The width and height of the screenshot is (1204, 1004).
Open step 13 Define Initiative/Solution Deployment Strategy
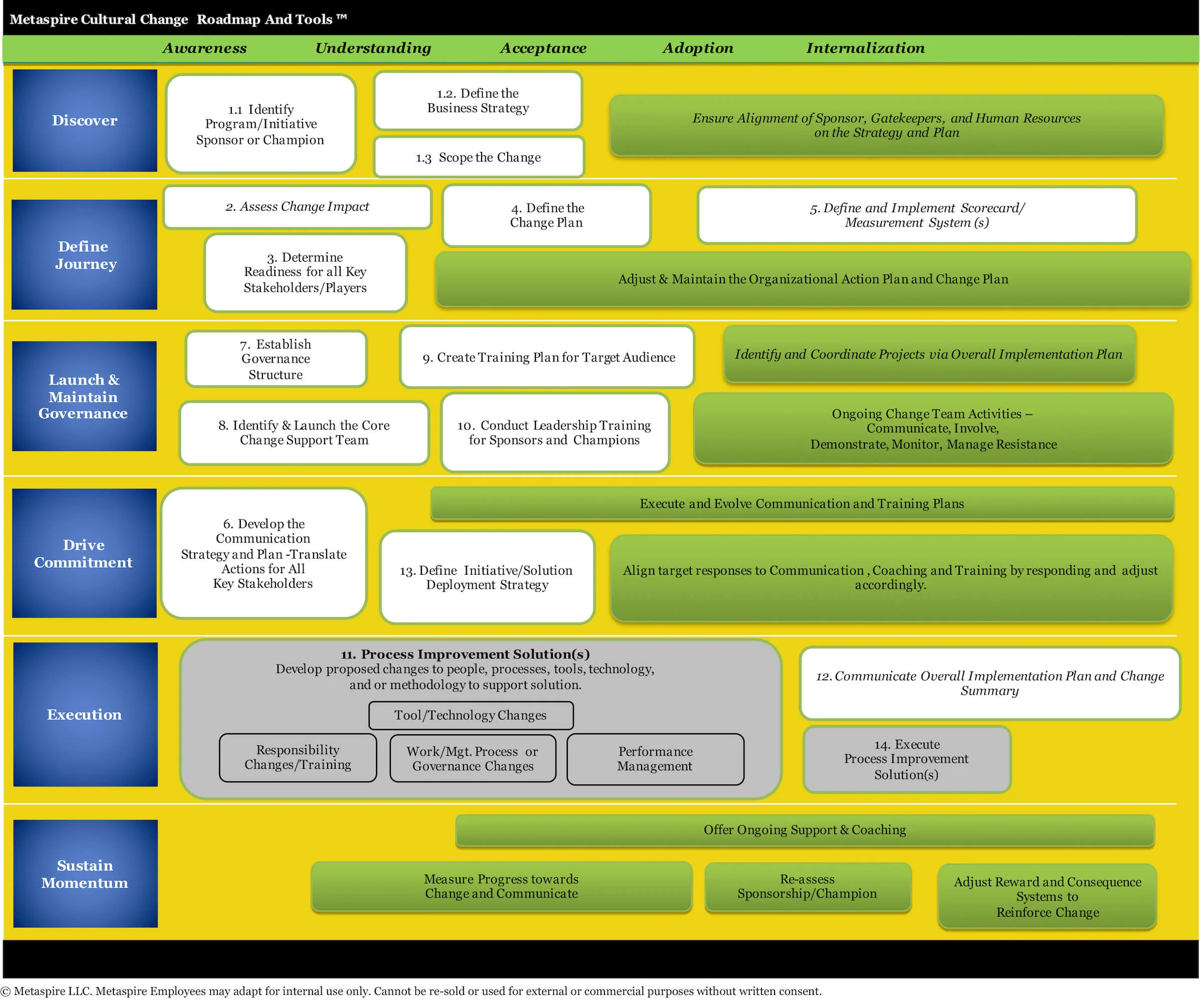[x=487, y=577]
